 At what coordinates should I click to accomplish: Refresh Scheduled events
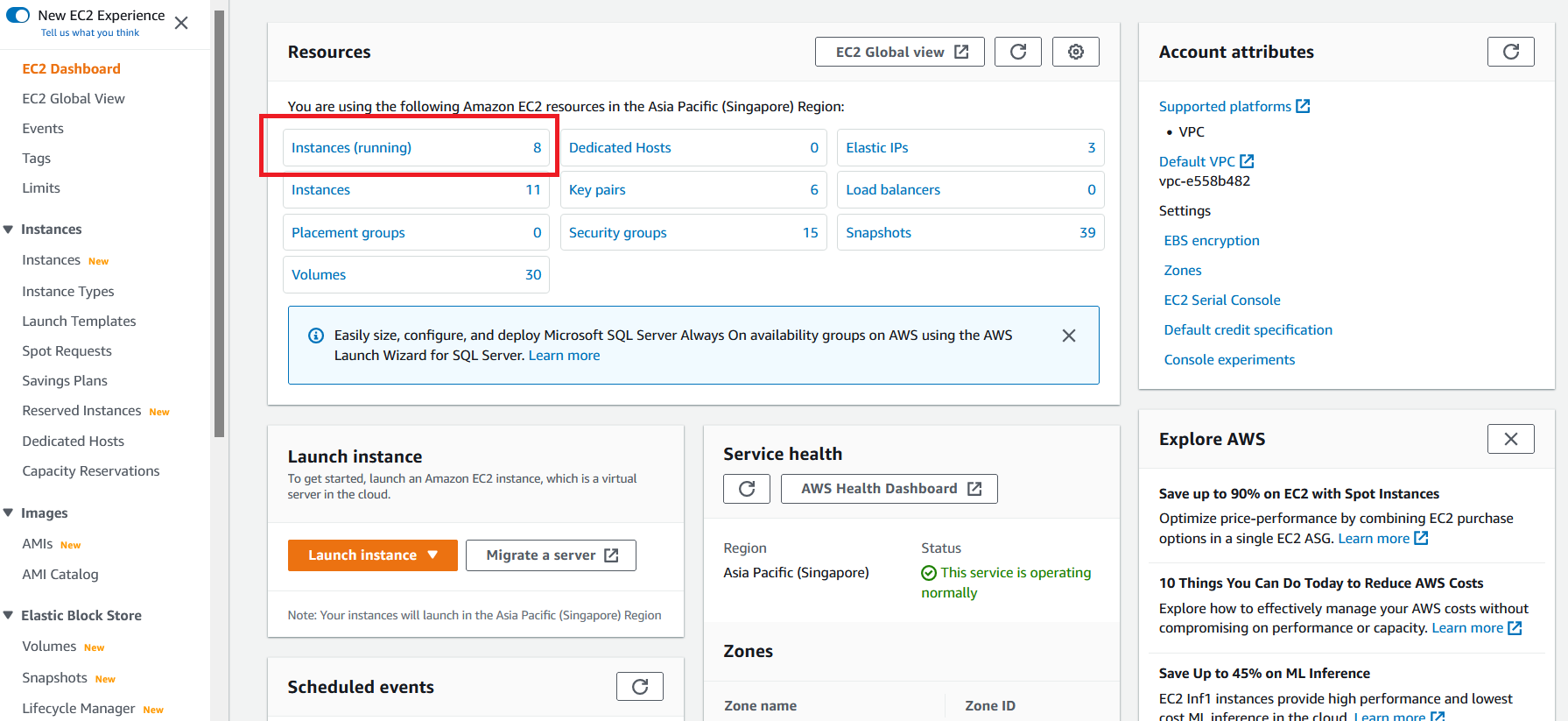(x=640, y=687)
